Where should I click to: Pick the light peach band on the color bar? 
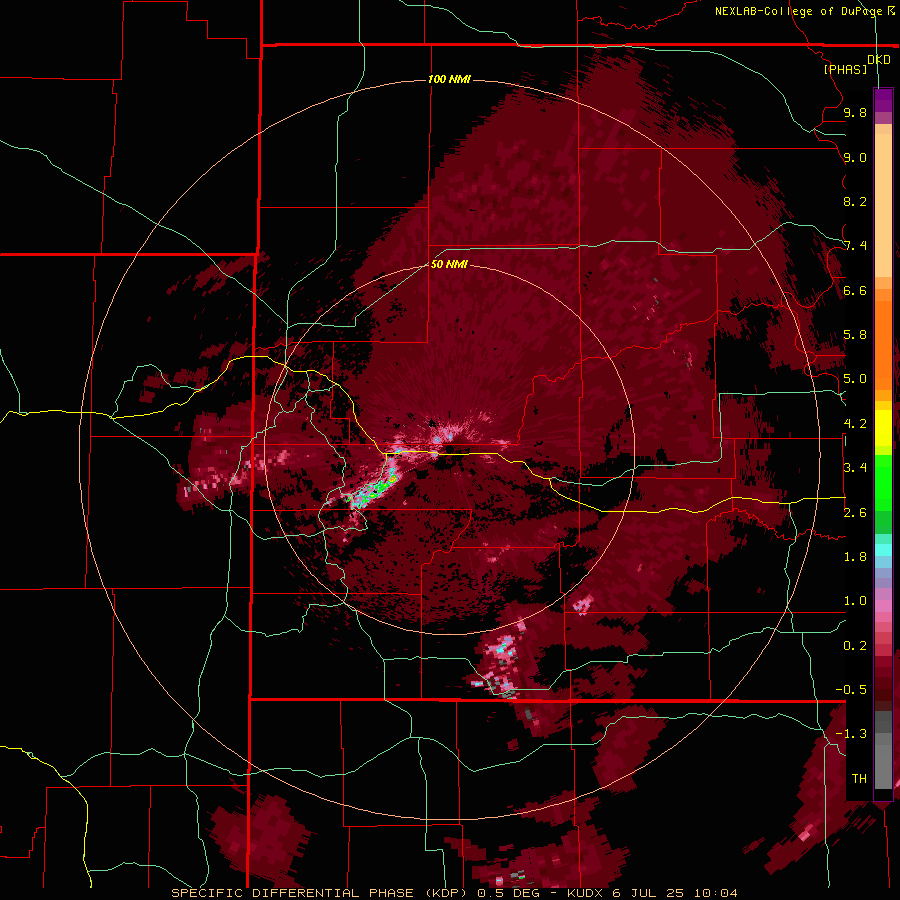[883, 207]
